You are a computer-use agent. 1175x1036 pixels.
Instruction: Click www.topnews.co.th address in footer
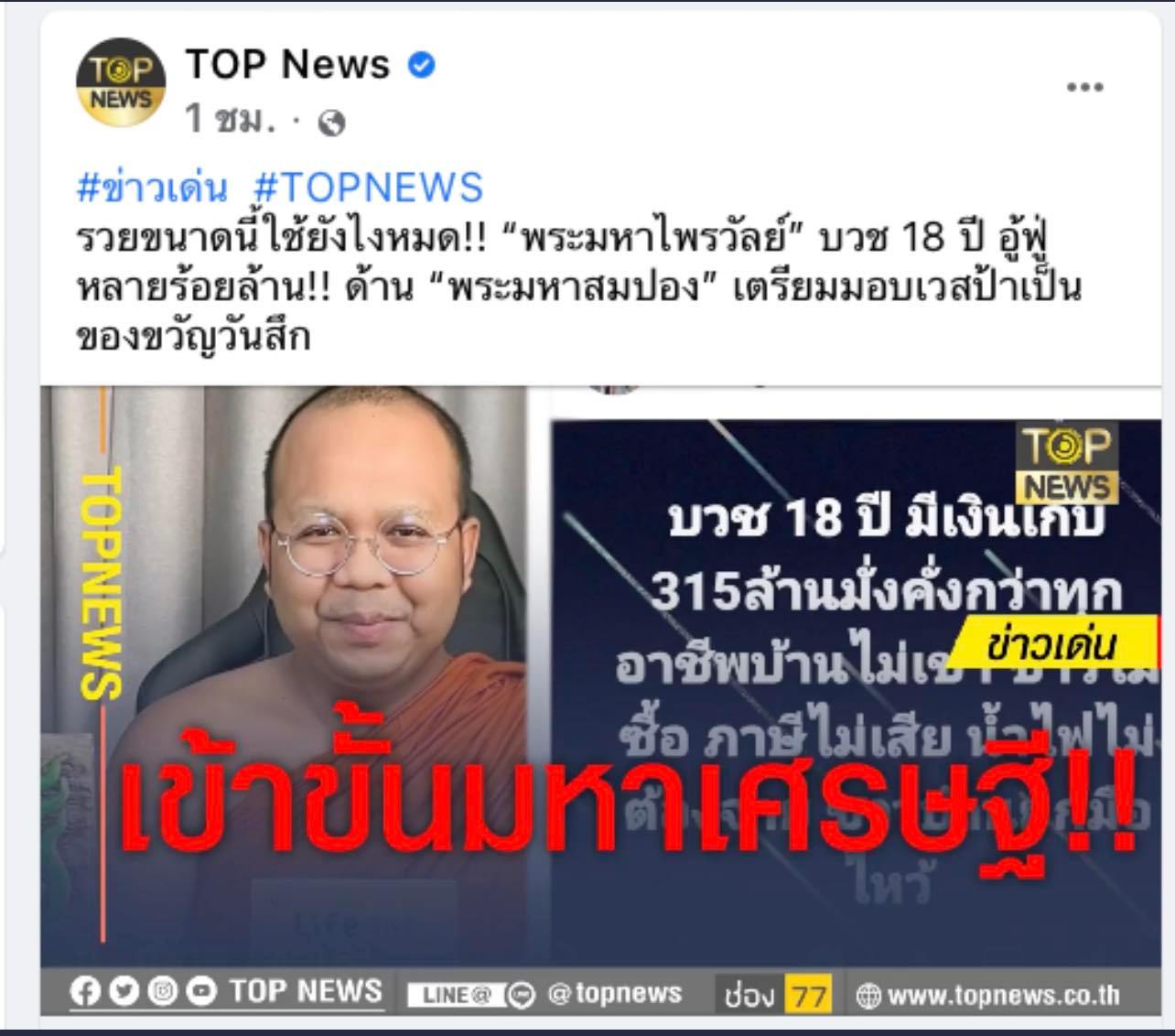[x=1004, y=995]
